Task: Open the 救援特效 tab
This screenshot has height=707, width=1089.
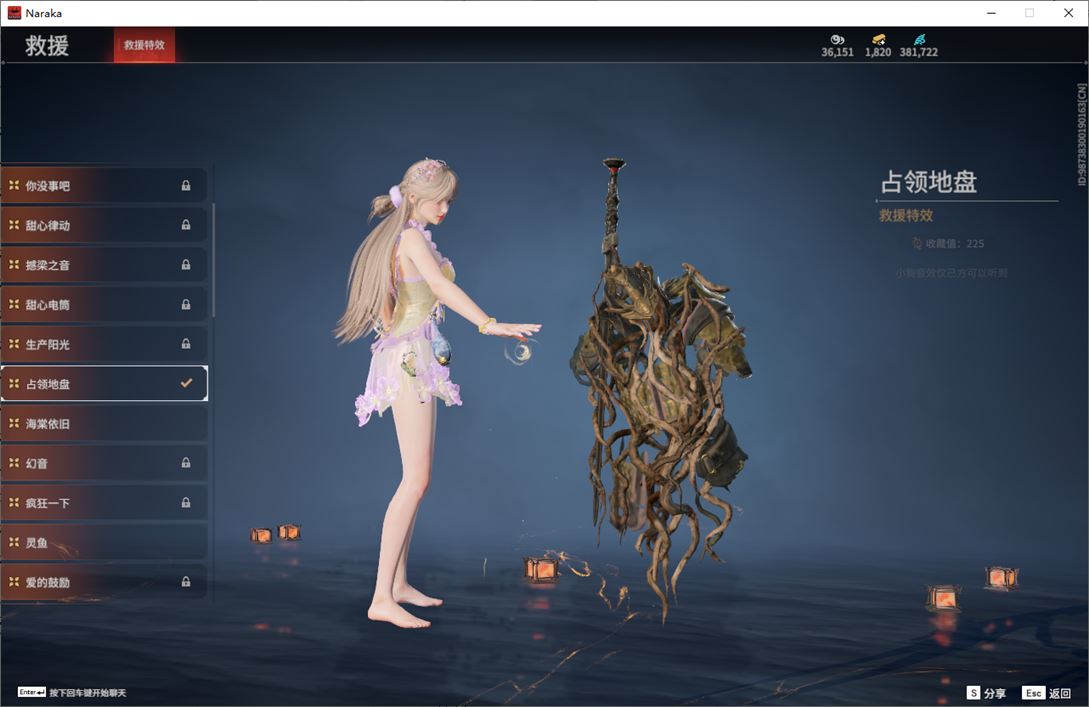Action: click(144, 45)
